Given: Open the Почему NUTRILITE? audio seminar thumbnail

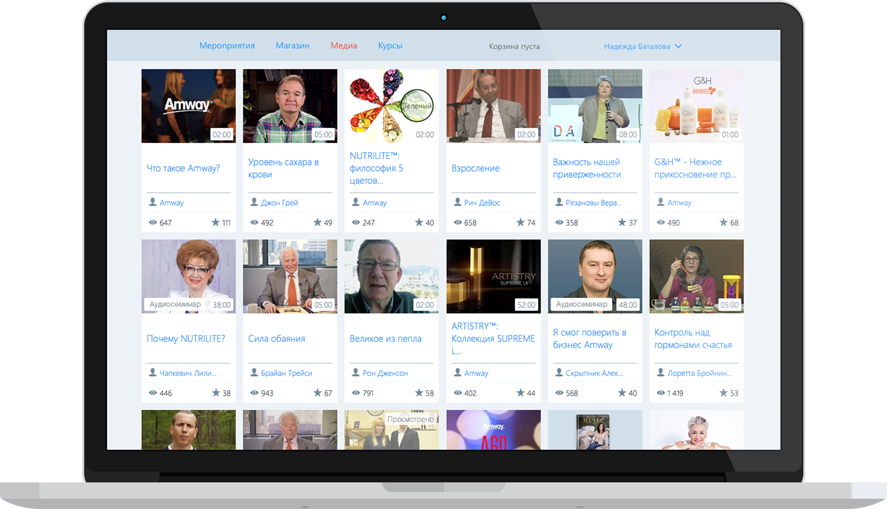Looking at the screenshot, I should coord(188,276).
